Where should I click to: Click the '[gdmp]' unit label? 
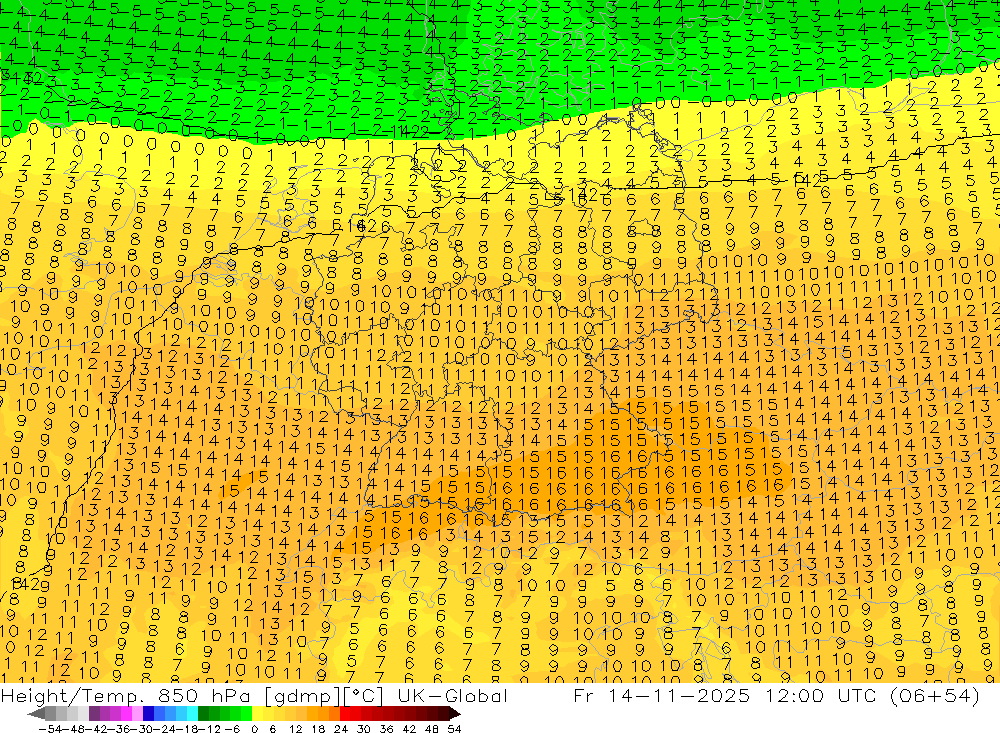pos(303,696)
